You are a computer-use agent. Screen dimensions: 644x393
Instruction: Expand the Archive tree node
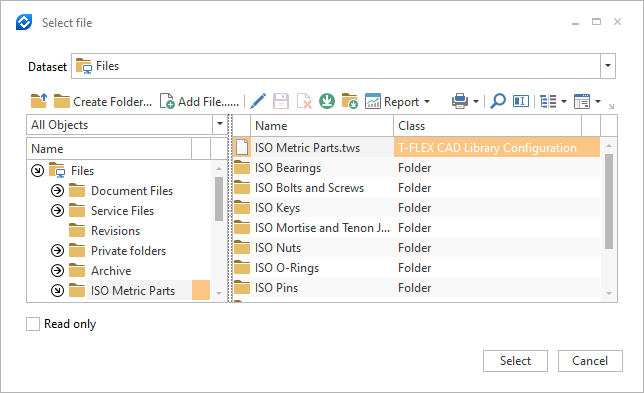pyautogui.click(x=58, y=271)
